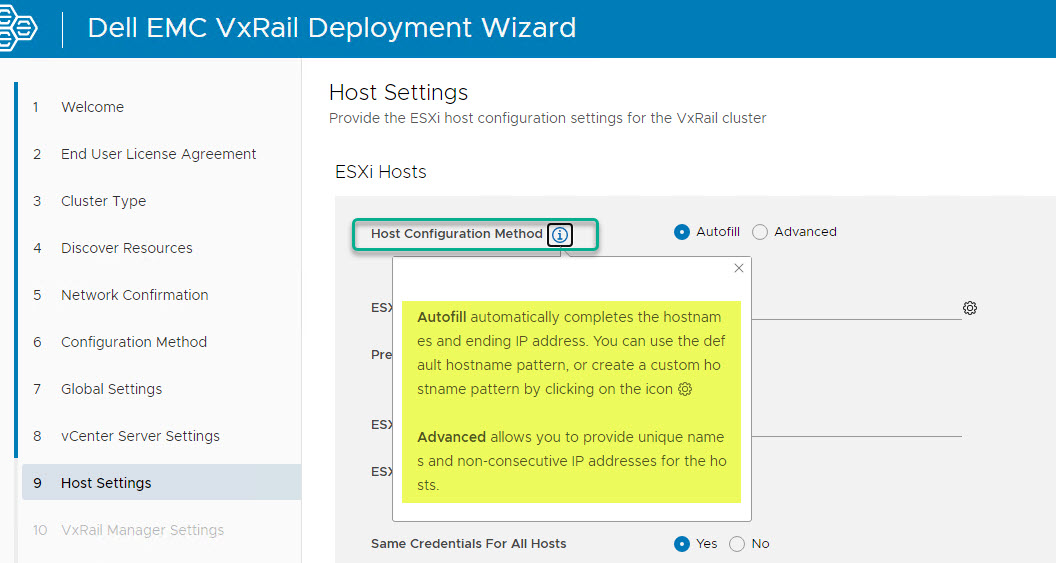Viewport: 1056px width, 563px height.
Task: Click the Dell EMC logo icon
Action: (x=18, y=28)
